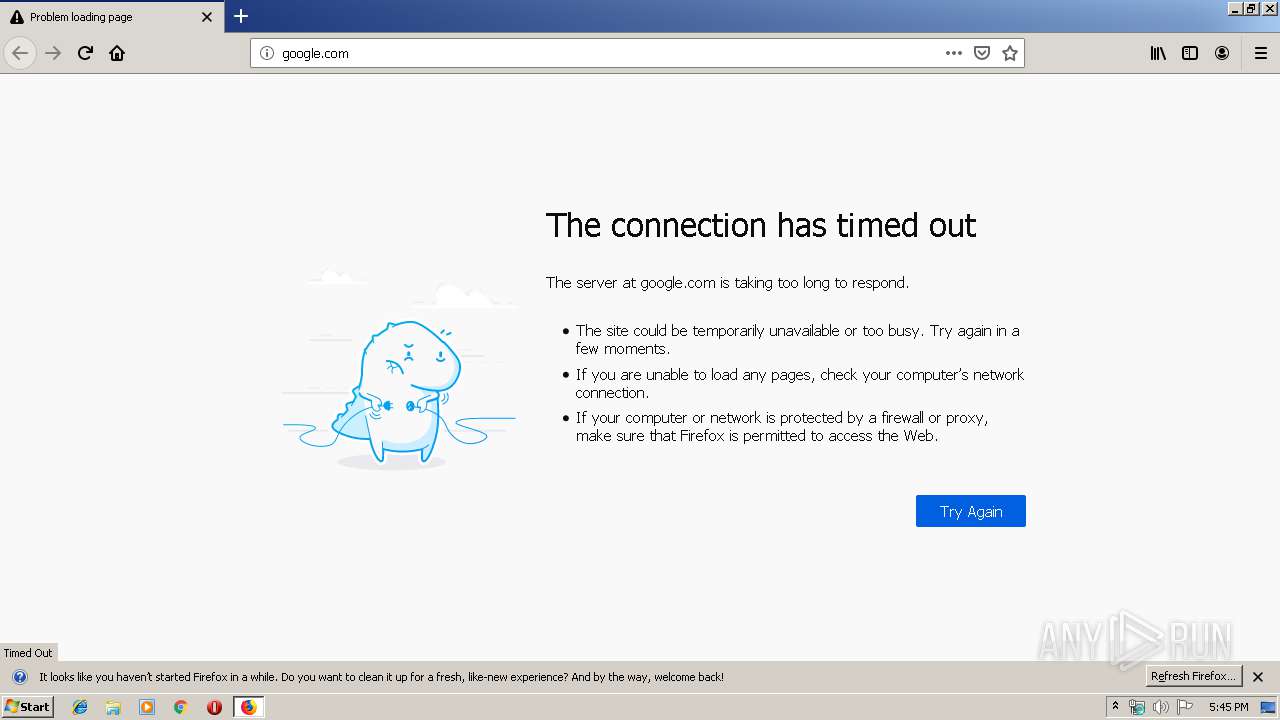
Task: Click the Timed Out status text
Action: (x=28, y=653)
